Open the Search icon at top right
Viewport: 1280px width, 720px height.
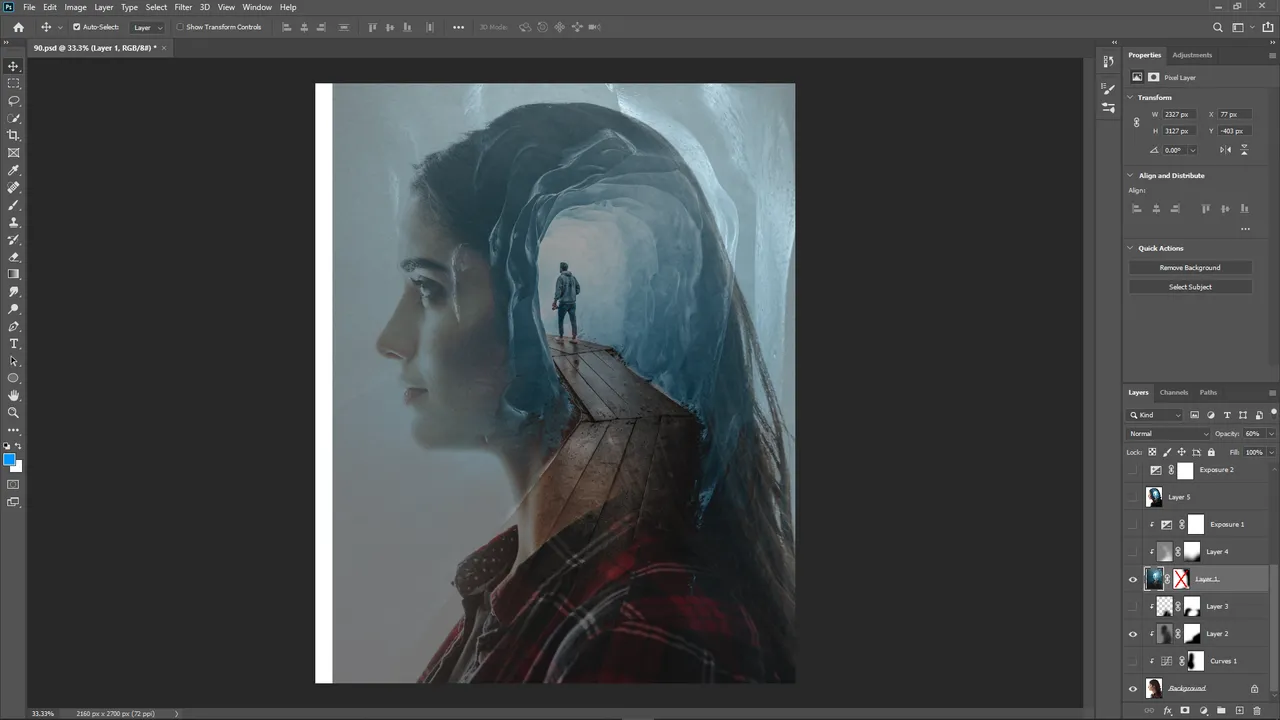tap(1218, 27)
